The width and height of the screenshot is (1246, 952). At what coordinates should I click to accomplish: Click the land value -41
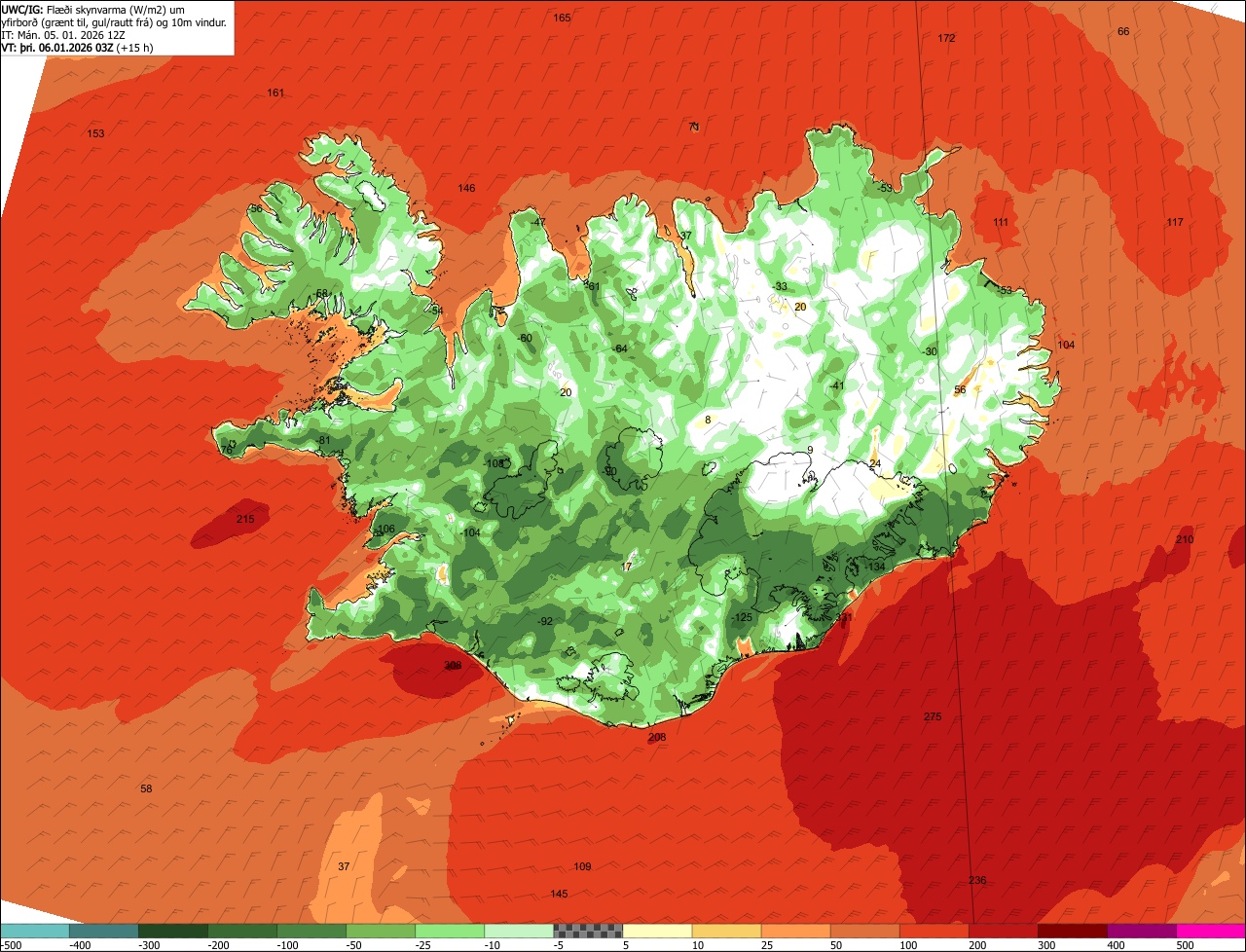pos(836,385)
